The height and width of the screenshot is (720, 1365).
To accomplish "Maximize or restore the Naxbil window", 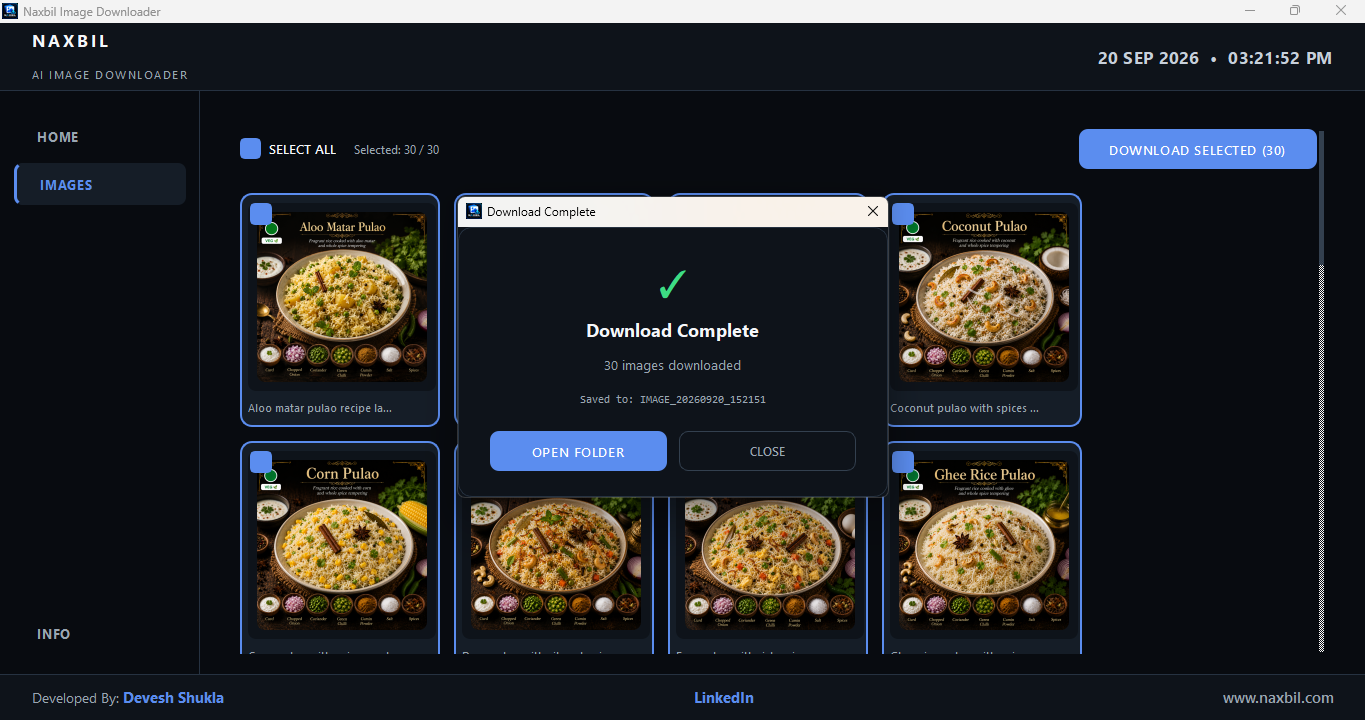I will [1295, 11].
